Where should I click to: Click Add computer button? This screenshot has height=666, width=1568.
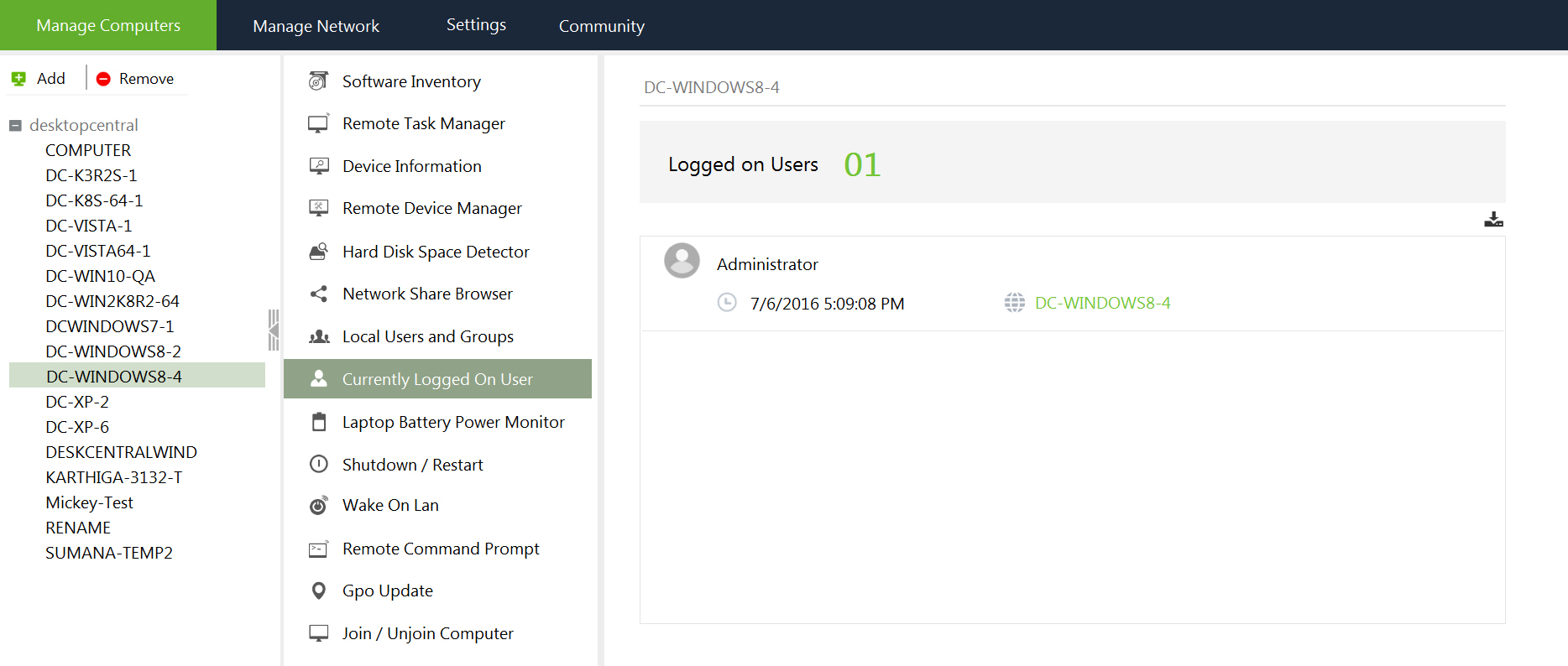[x=39, y=79]
